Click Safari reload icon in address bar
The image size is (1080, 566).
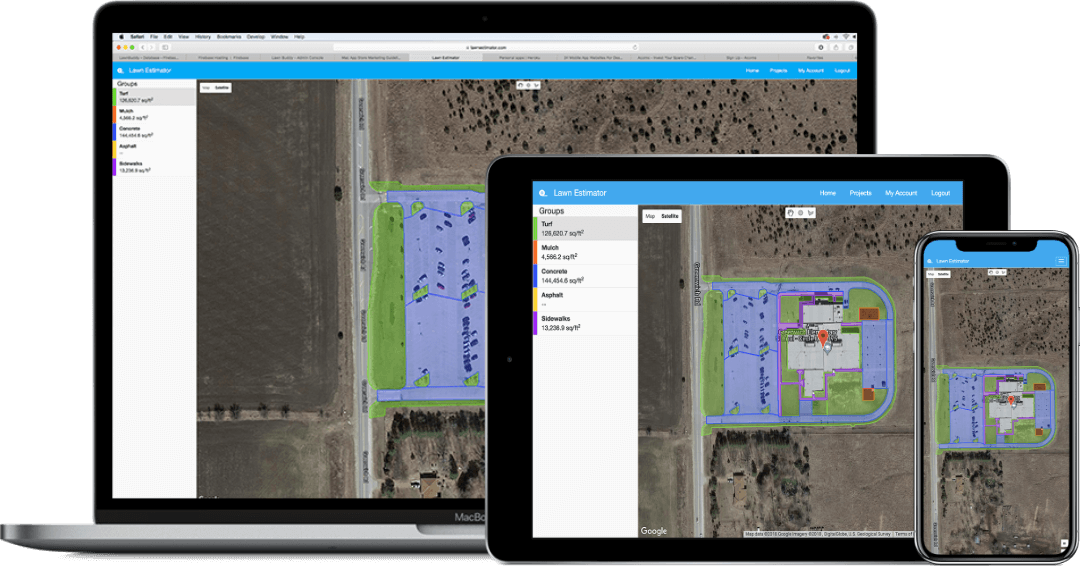pos(635,48)
